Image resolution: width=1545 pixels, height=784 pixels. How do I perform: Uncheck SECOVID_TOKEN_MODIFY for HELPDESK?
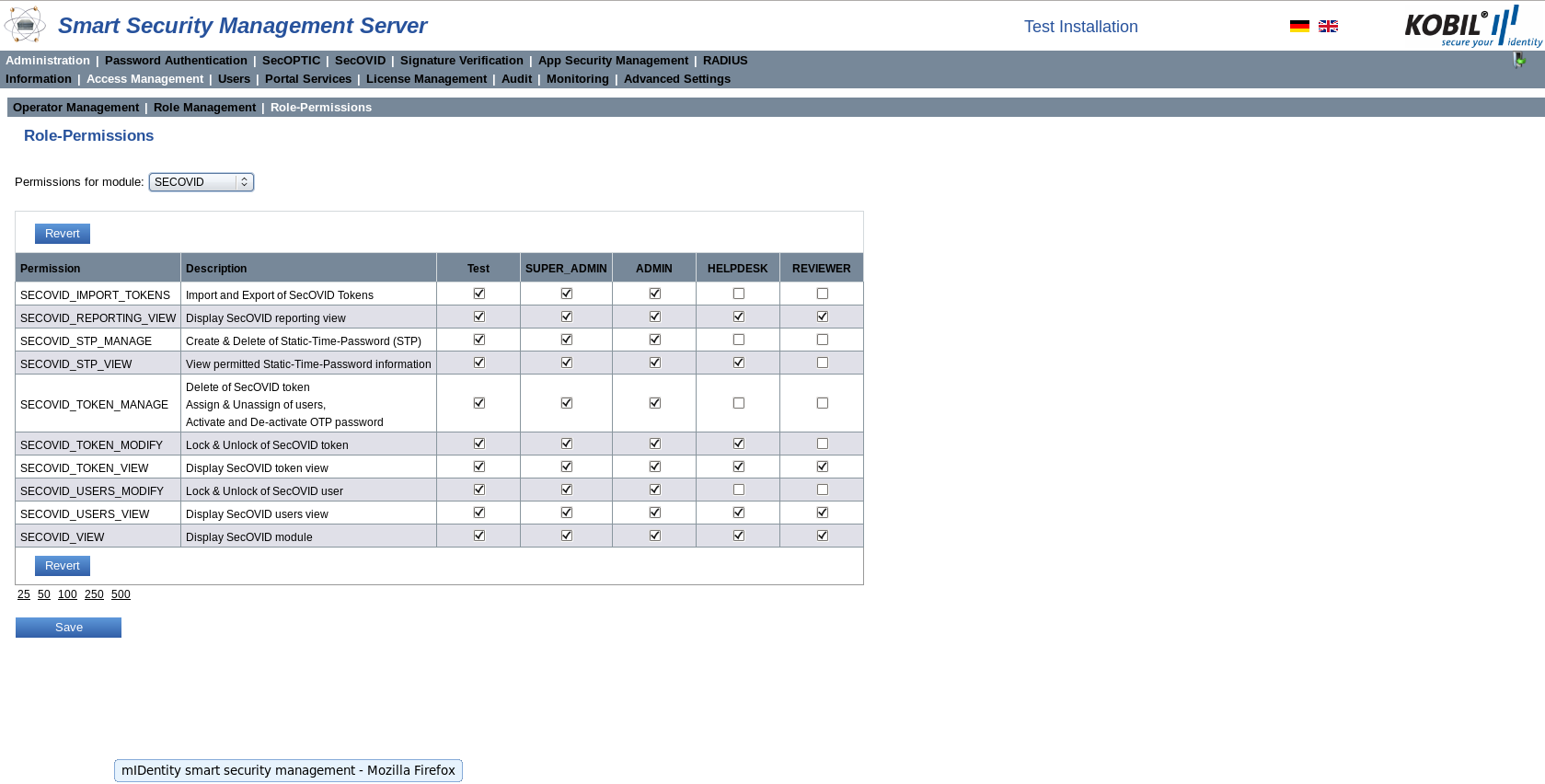739,444
